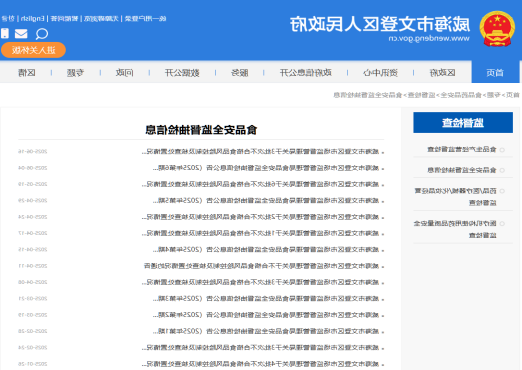Click 监督检查 in the breadcrumb trail

pyautogui.click(x=421, y=95)
